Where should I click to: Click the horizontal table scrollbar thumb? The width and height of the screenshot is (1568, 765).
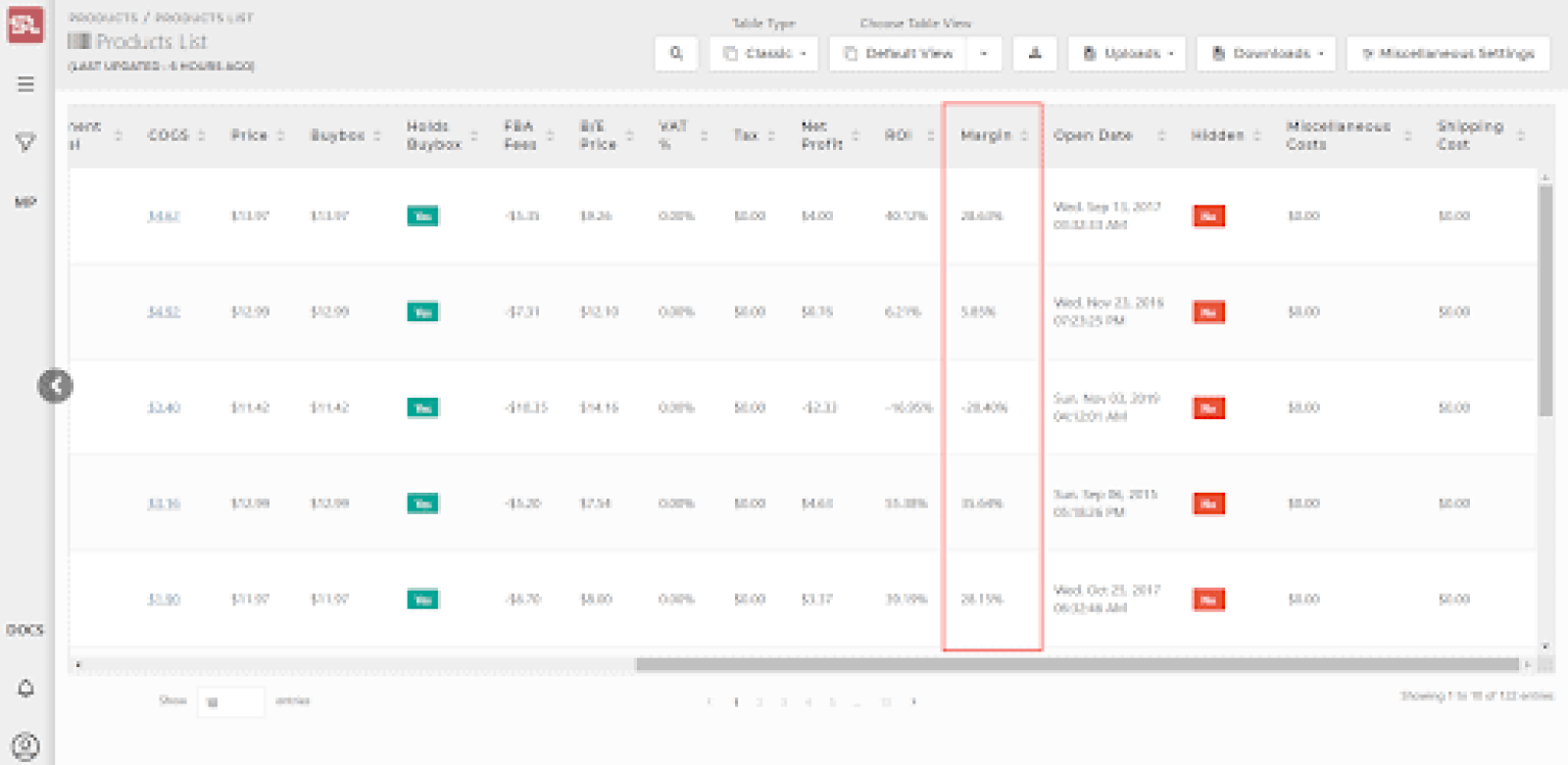pos(1077,664)
